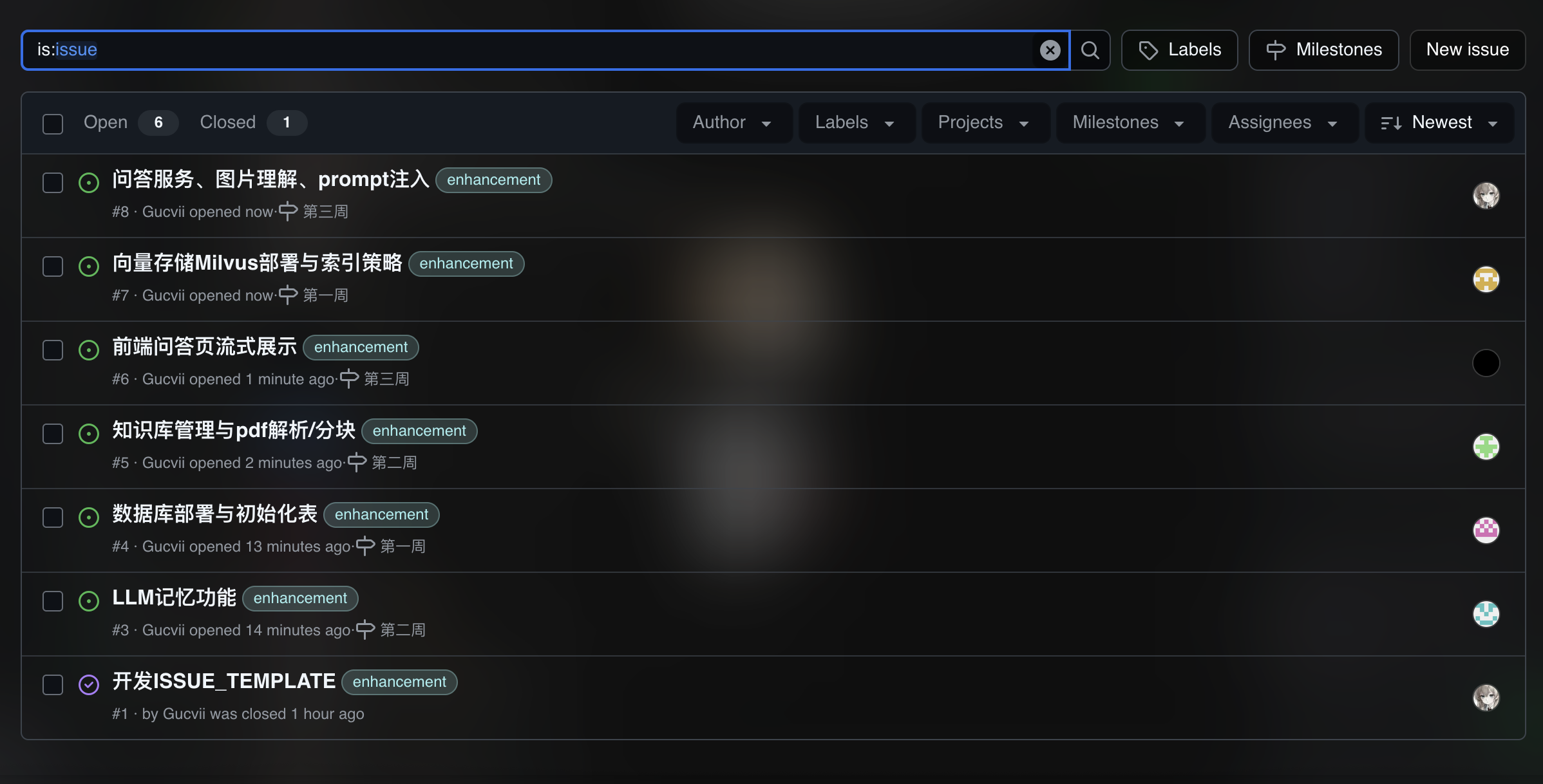Click the enhancement label on issue #3
Image resolution: width=1543 pixels, height=784 pixels.
pos(300,598)
